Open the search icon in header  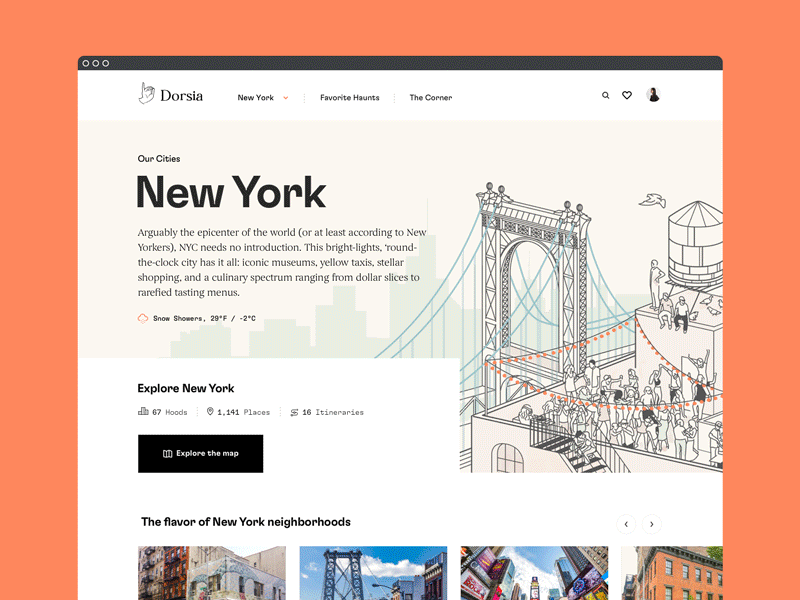(606, 95)
